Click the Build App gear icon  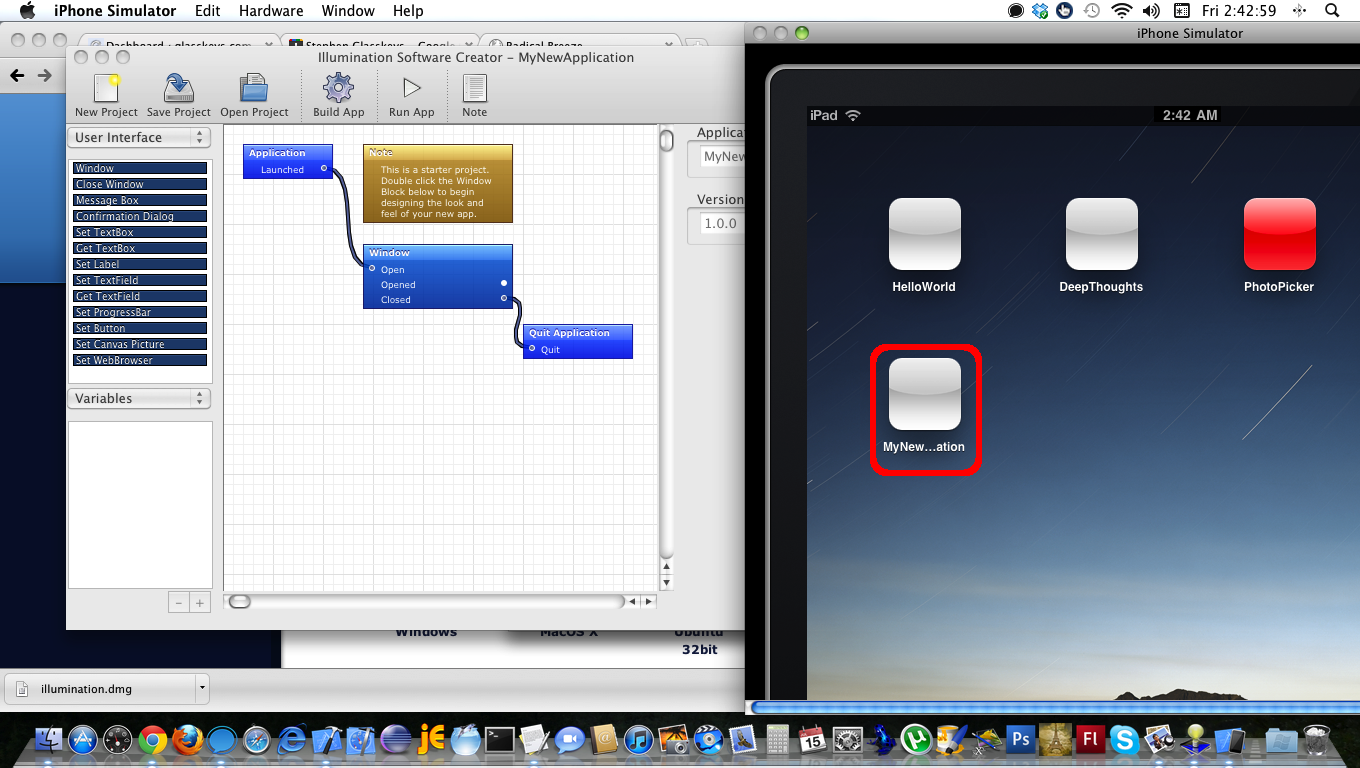(338, 89)
